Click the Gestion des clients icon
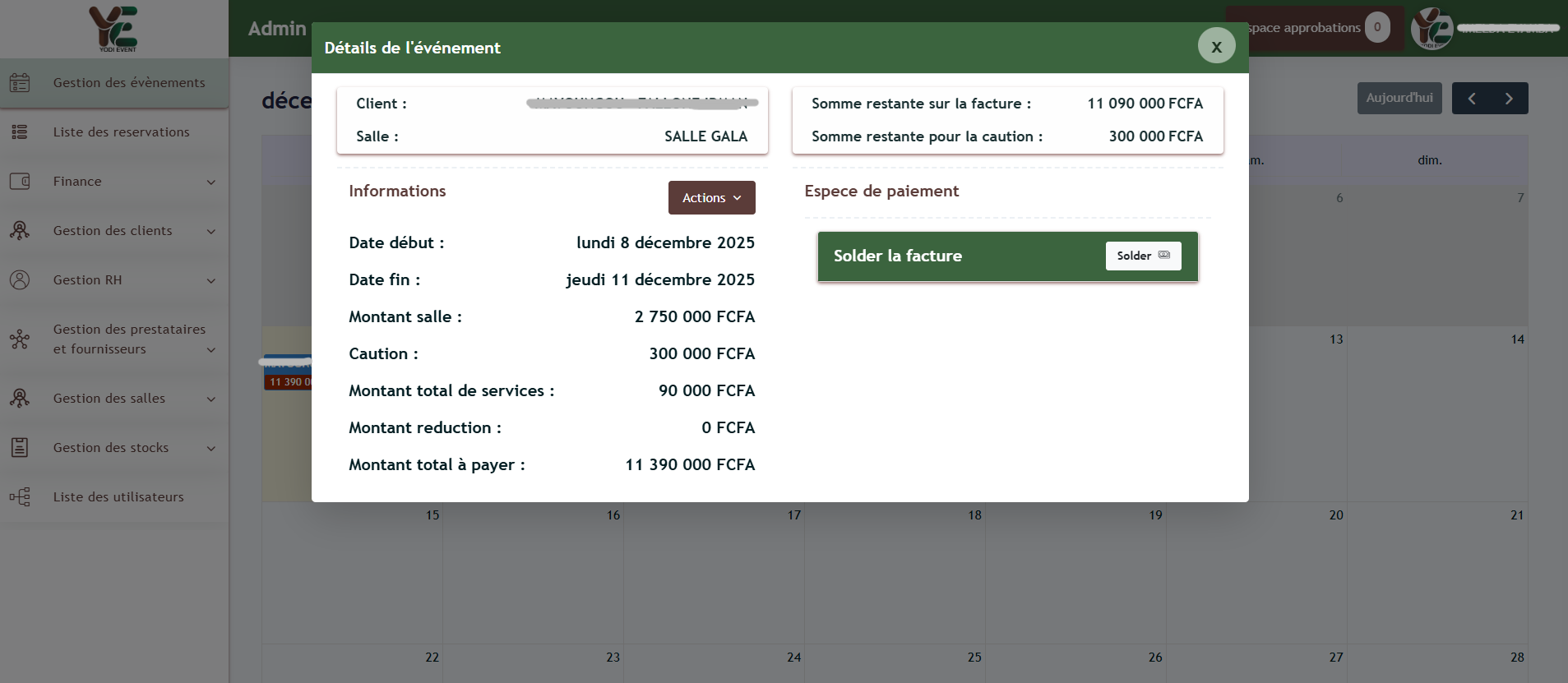The image size is (1568, 683). click(20, 231)
